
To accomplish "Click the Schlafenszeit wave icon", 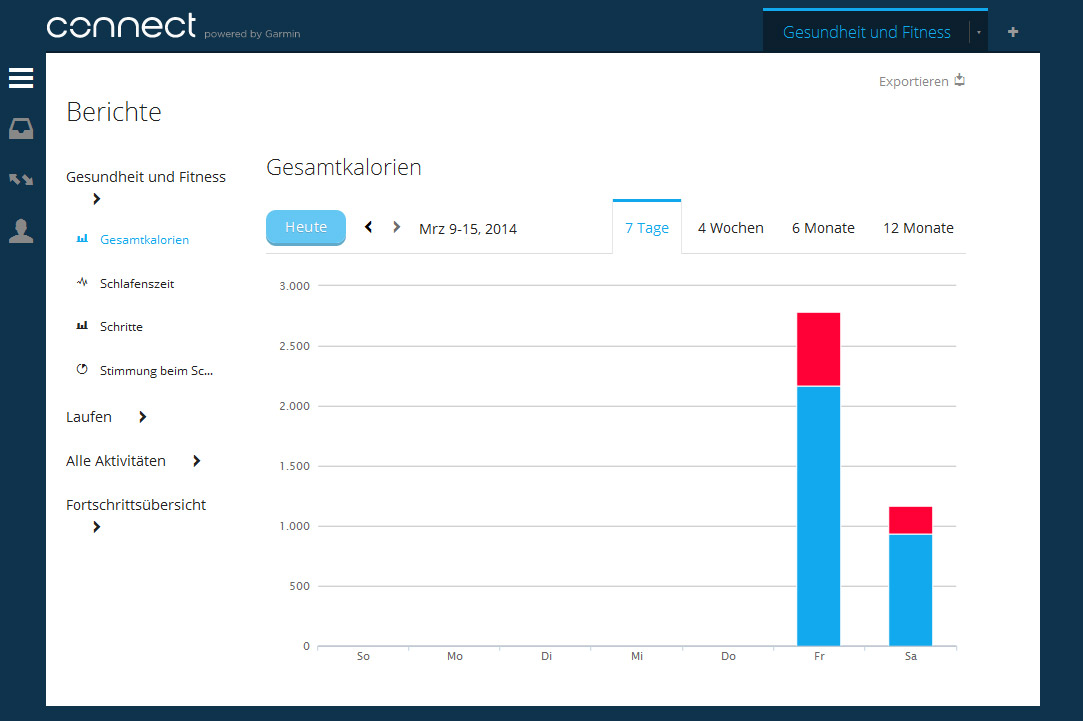I will (x=82, y=283).
